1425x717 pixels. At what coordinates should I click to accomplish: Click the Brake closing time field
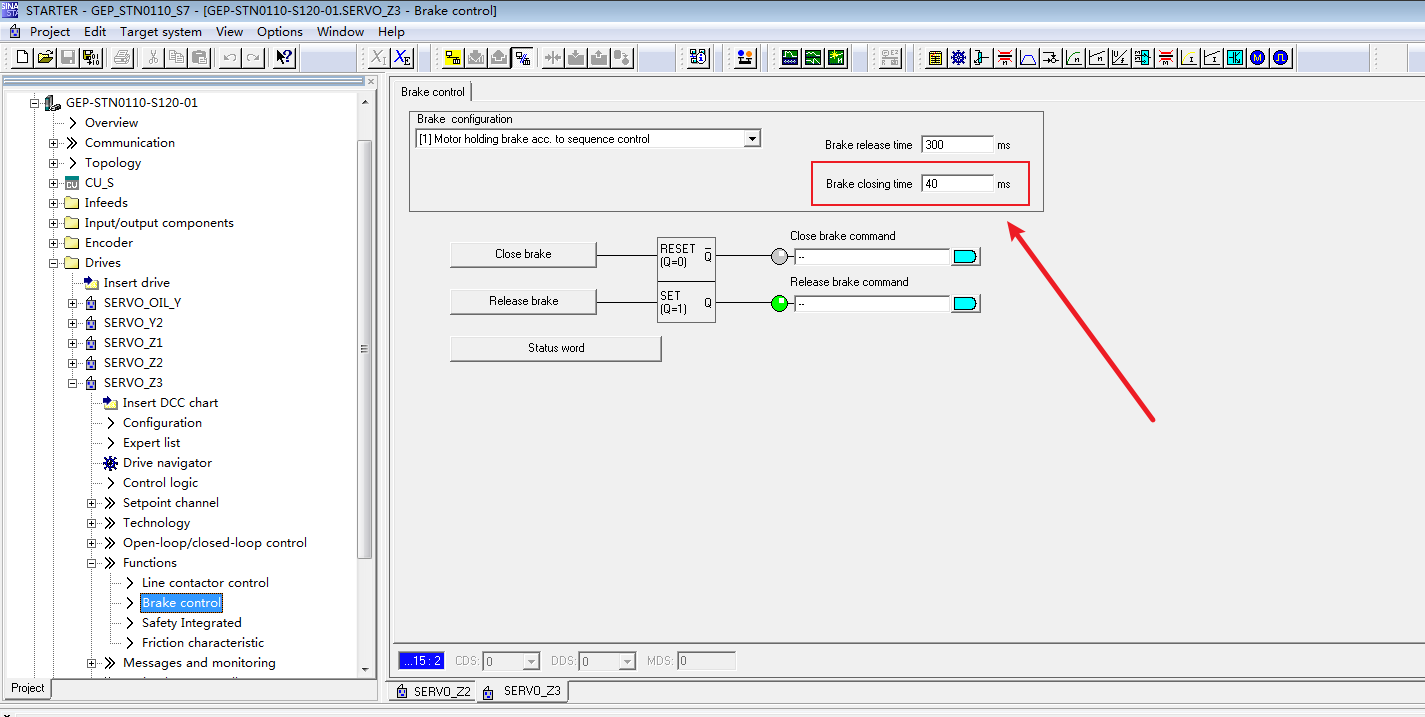tap(957, 184)
